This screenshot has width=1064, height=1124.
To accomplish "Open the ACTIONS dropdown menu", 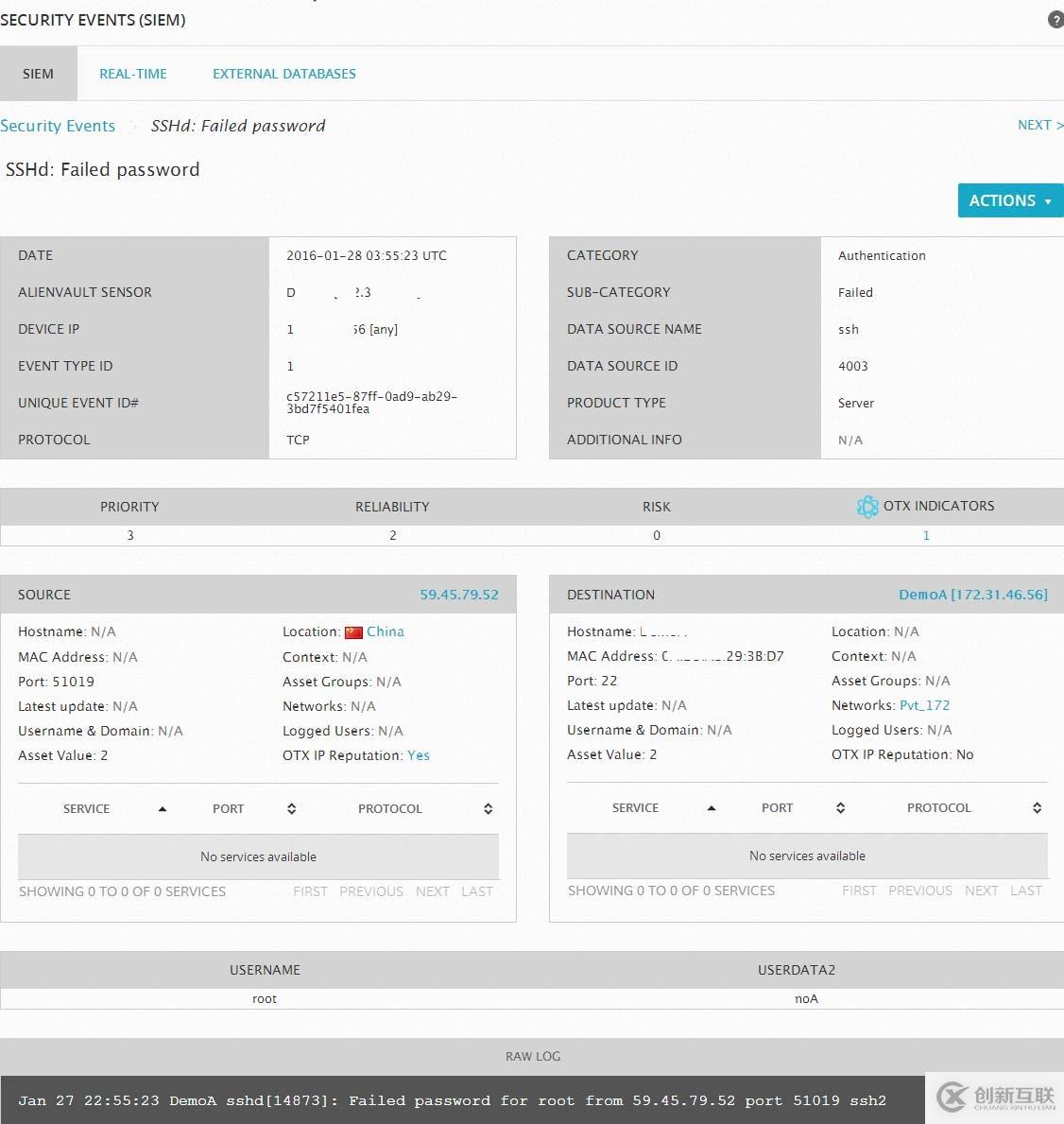I will click(x=1009, y=200).
